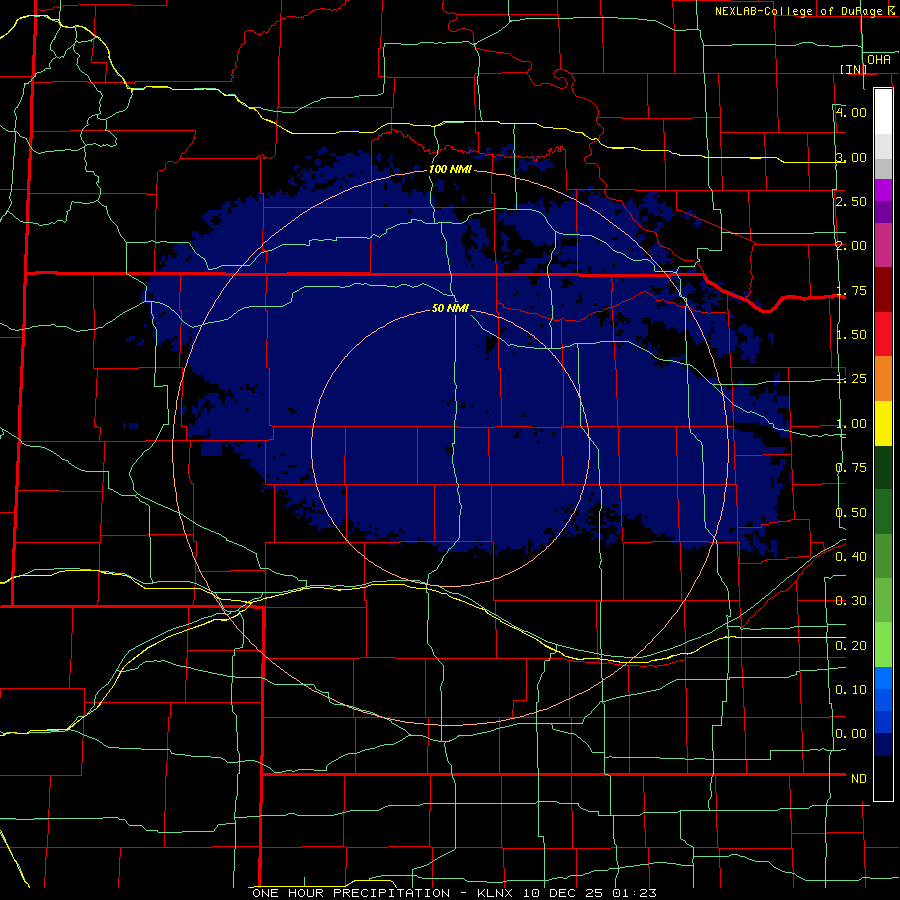This screenshot has height=900, width=900.
Task: Click the OHA product label
Action: click(879, 59)
